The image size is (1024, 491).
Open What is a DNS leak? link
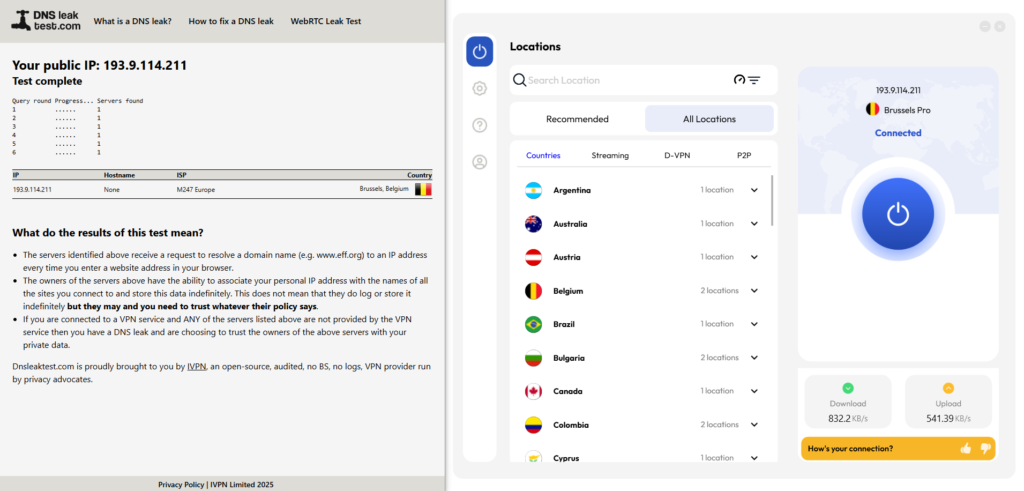pos(133,21)
